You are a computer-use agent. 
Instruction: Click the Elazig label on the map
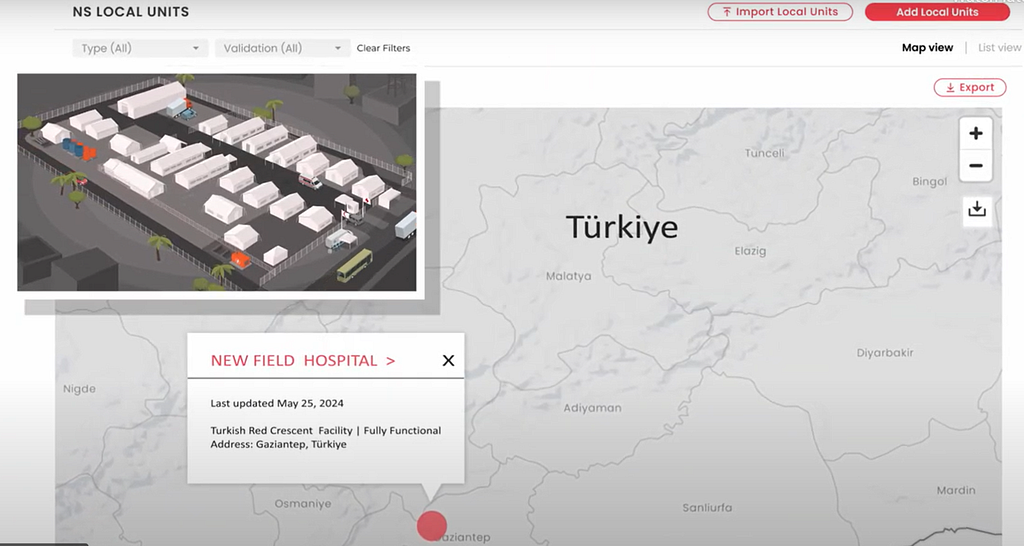tap(750, 251)
